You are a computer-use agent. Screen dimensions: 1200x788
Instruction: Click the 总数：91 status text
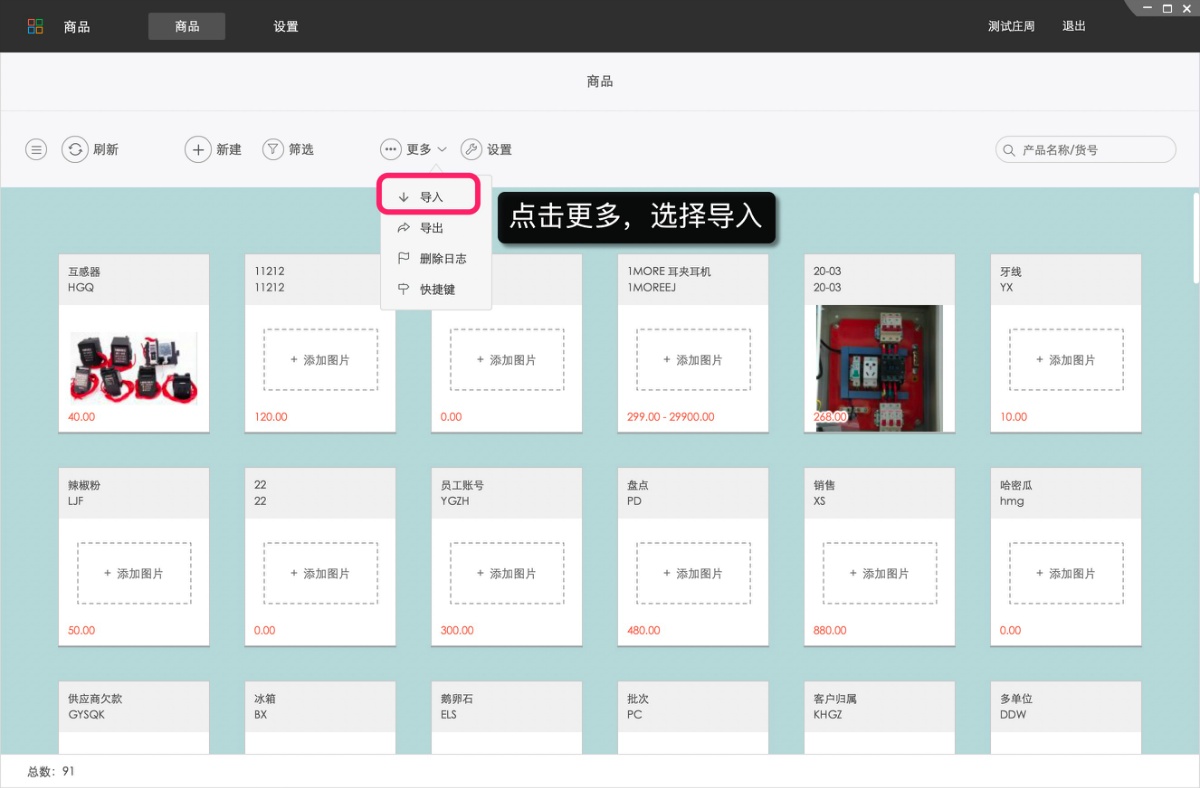tap(50, 771)
